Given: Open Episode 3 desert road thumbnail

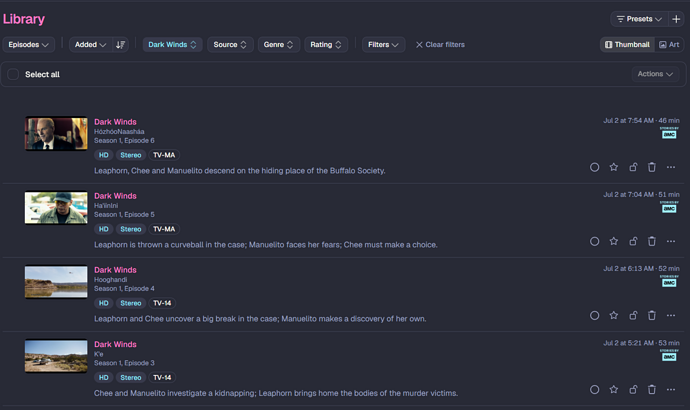Looking at the screenshot, I should 56,355.
